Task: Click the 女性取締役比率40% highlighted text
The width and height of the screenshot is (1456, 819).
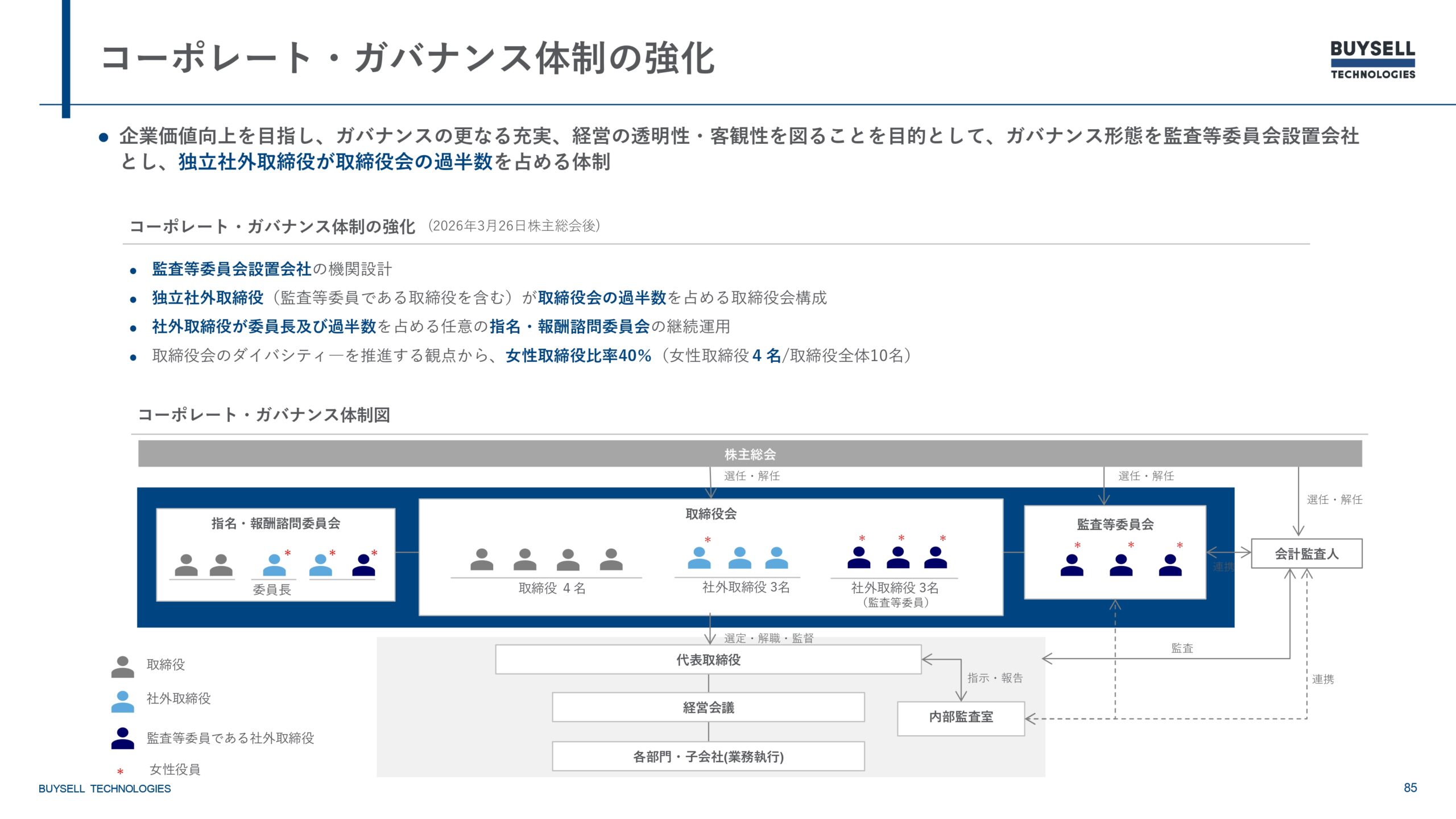Action: pos(578,355)
